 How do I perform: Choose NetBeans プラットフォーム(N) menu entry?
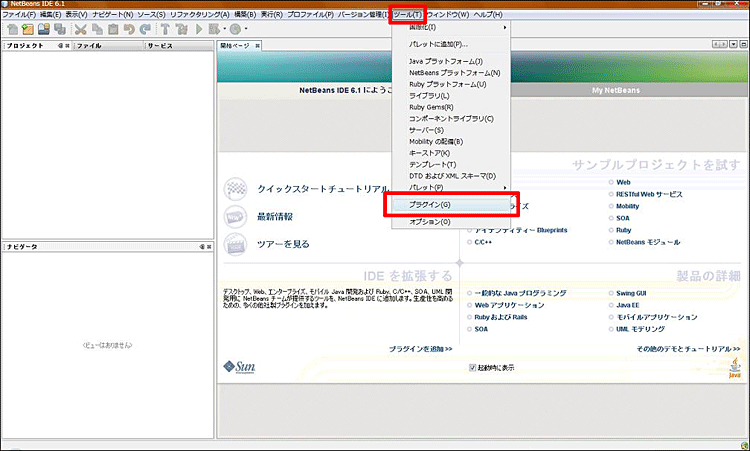pos(451,73)
